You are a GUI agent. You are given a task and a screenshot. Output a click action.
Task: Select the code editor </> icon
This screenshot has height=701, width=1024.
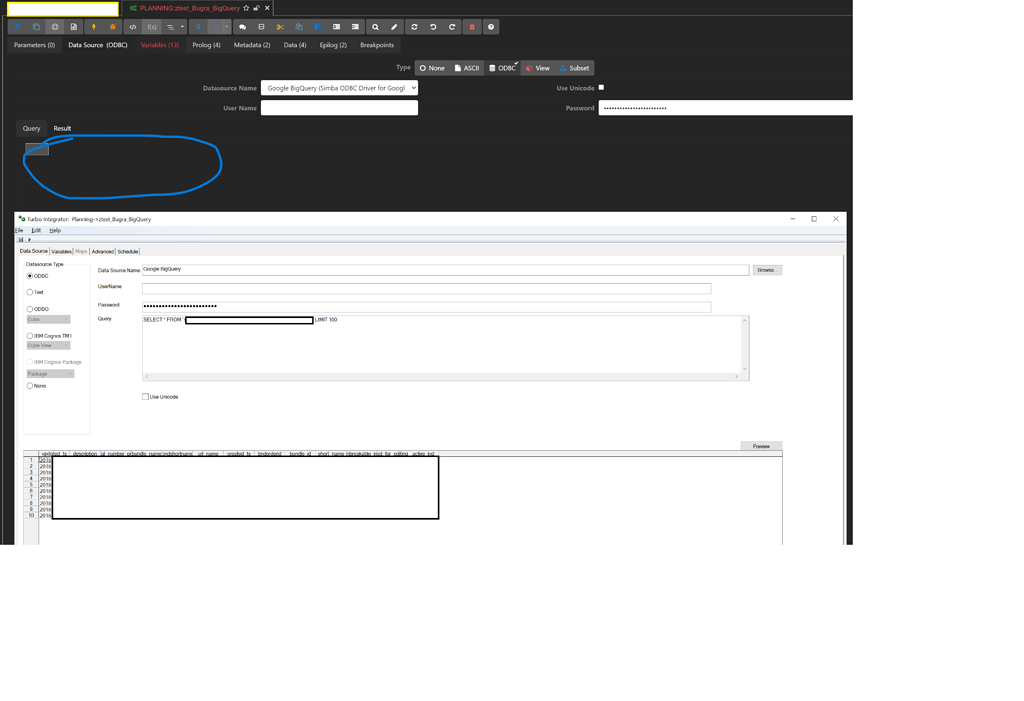[x=132, y=27]
